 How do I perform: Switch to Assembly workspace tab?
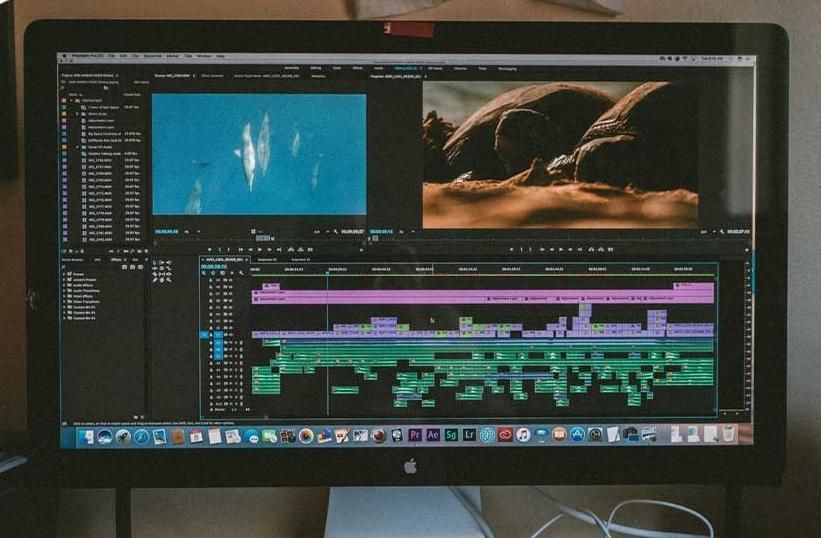[292, 68]
